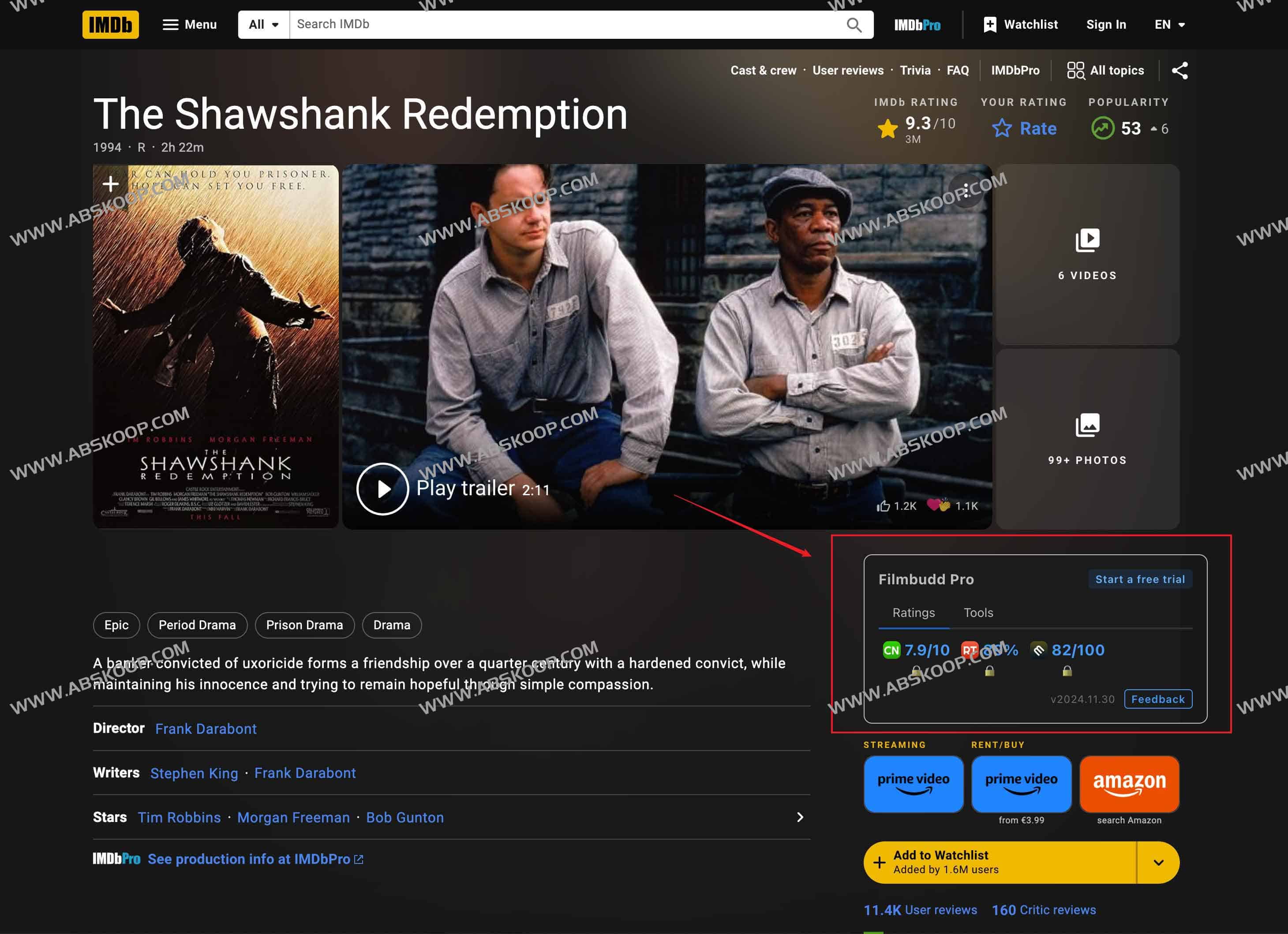Open the 6 Videos gallery tile

tap(1087, 254)
